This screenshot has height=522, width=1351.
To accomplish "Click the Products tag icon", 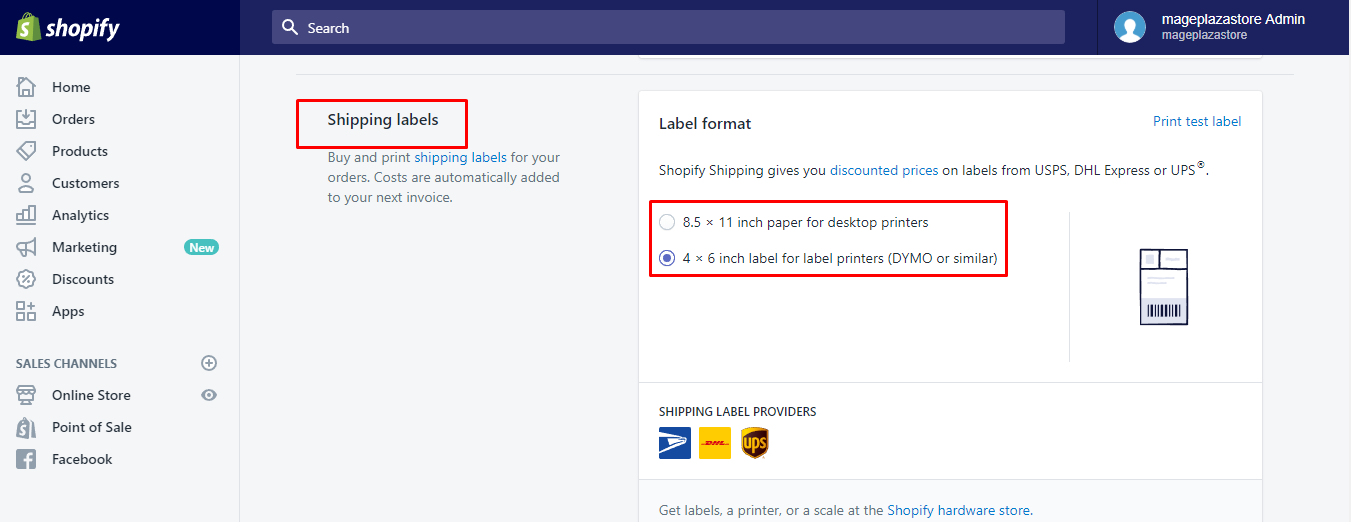I will pos(26,151).
